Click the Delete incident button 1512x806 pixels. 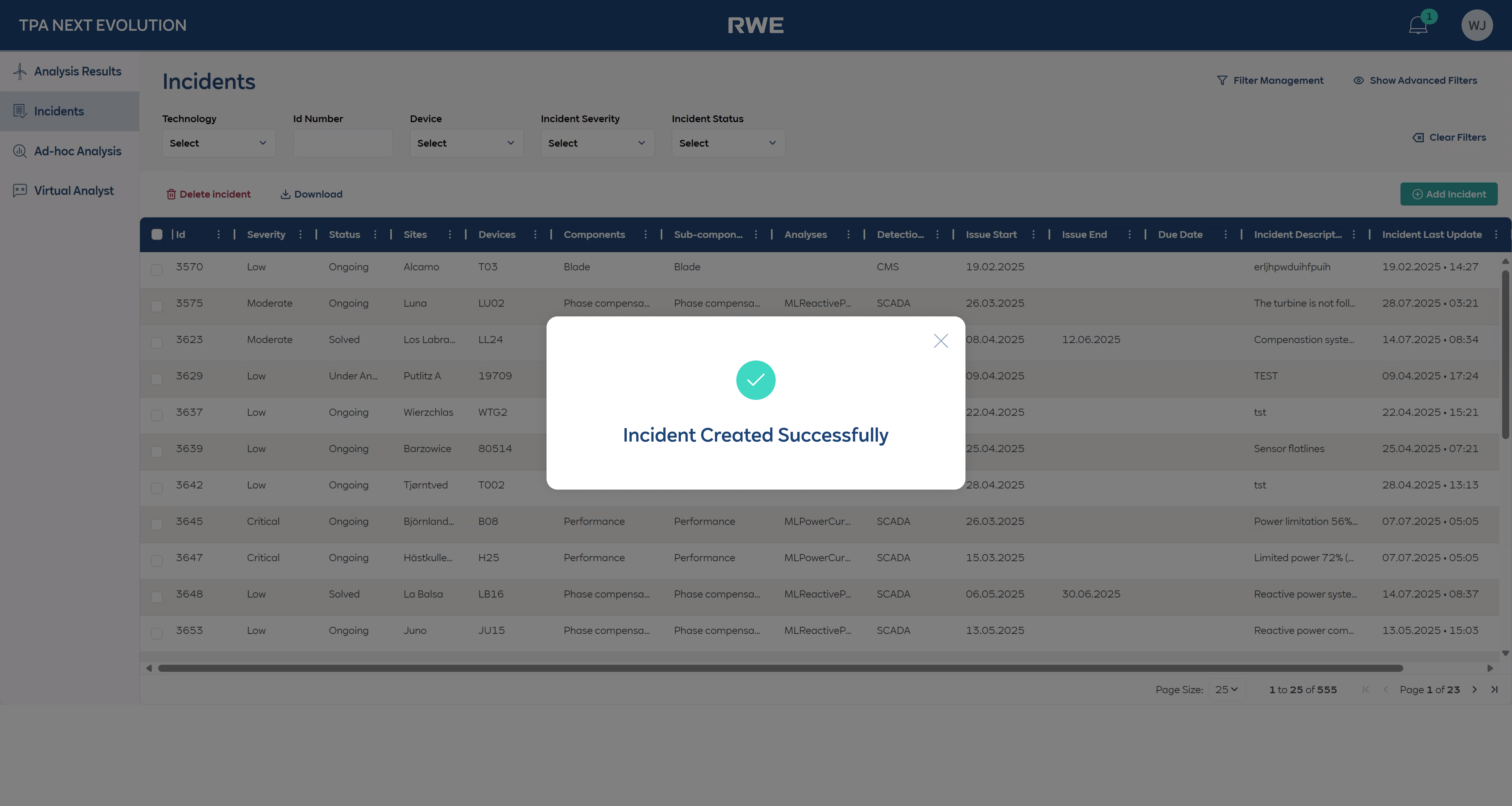pos(208,194)
